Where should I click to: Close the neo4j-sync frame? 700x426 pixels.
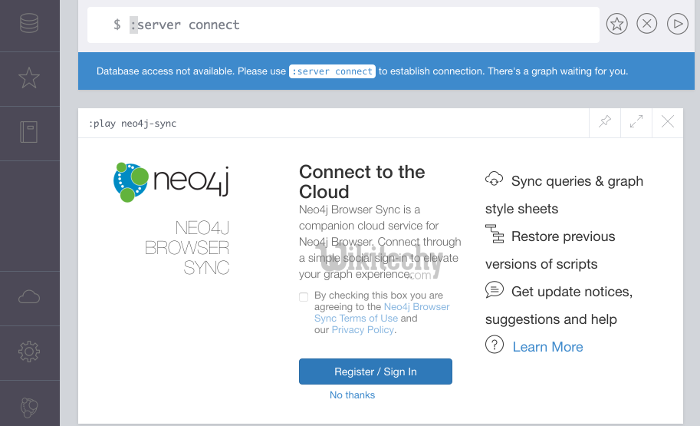pos(667,121)
